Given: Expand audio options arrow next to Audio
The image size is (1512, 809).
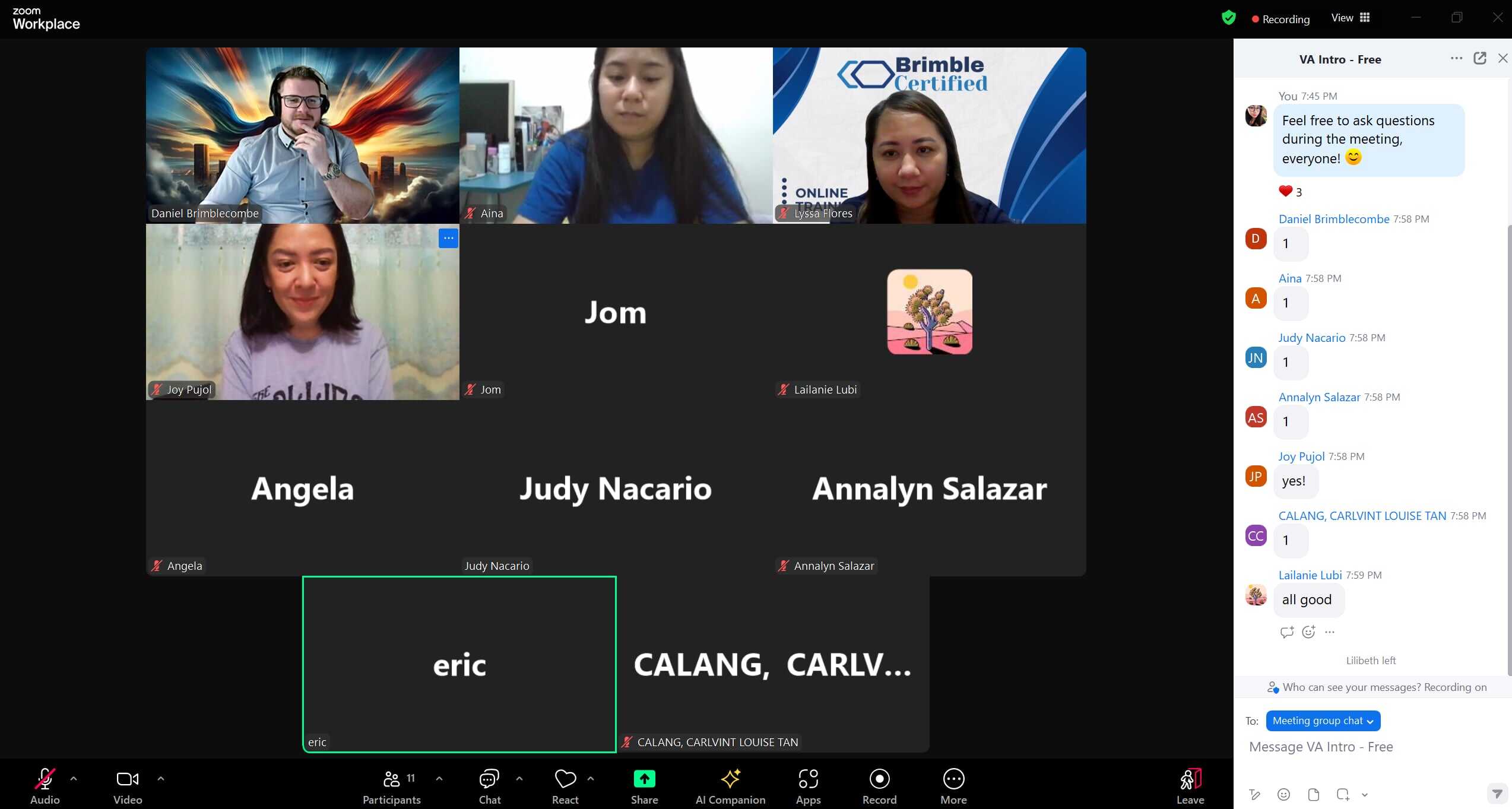Looking at the screenshot, I should (74, 778).
